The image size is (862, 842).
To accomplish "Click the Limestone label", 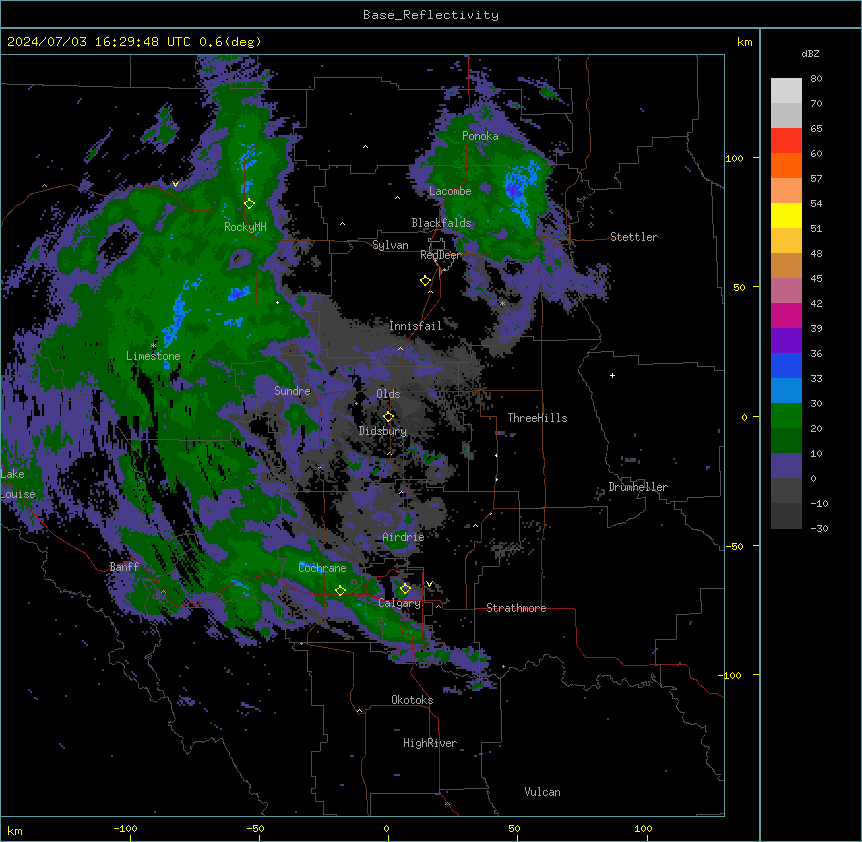I will (153, 356).
